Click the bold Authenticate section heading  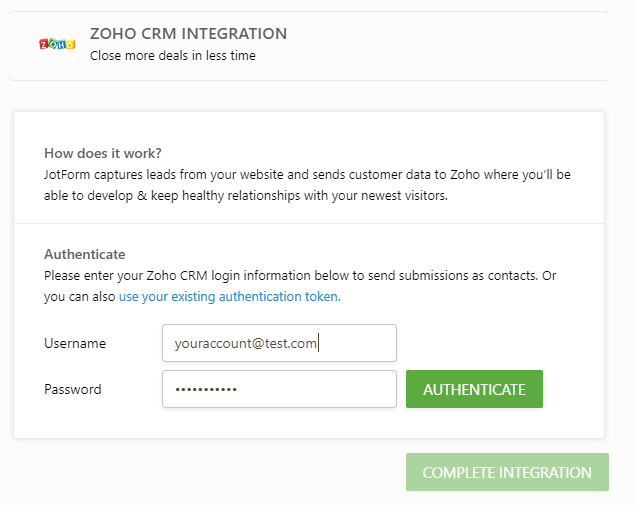(x=85, y=254)
